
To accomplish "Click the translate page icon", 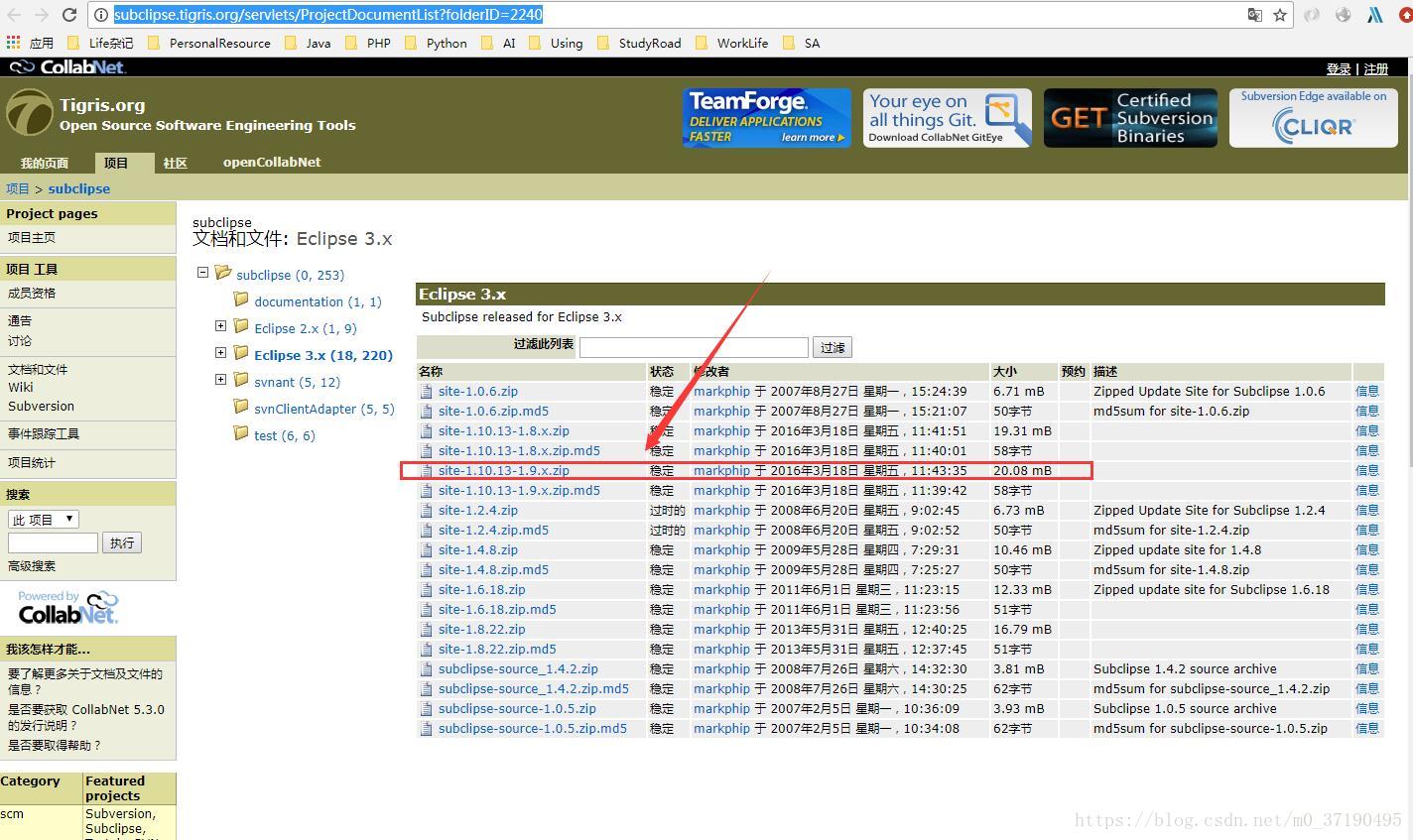I will [1255, 15].
